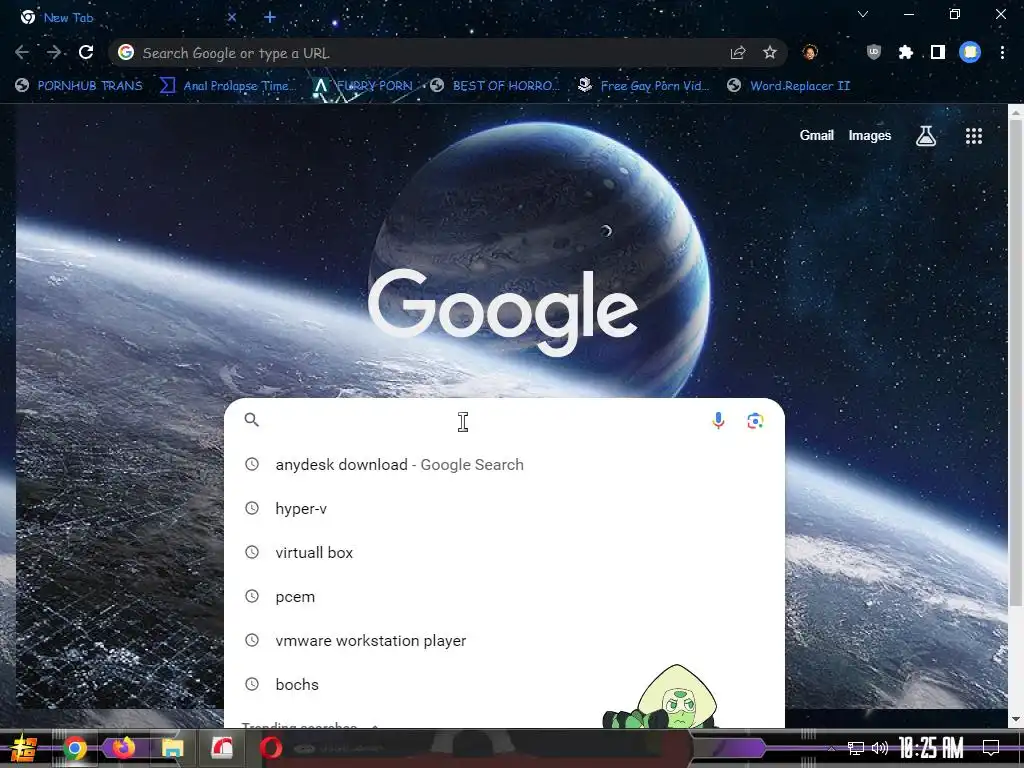Click the forward navigation arrow

click(54, 52)
